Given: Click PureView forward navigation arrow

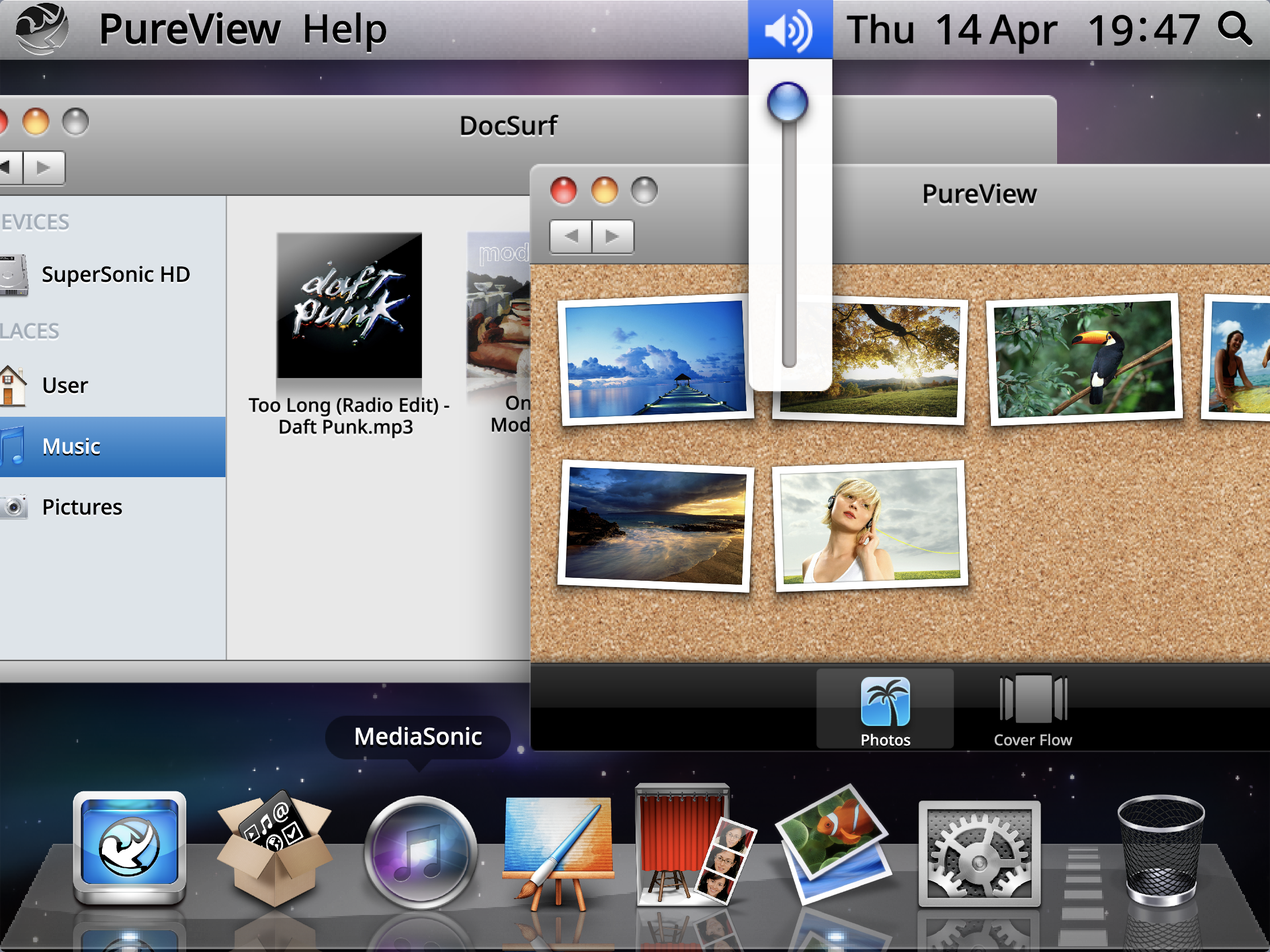Looking at the screenshot, I should [x=613, y=236].
